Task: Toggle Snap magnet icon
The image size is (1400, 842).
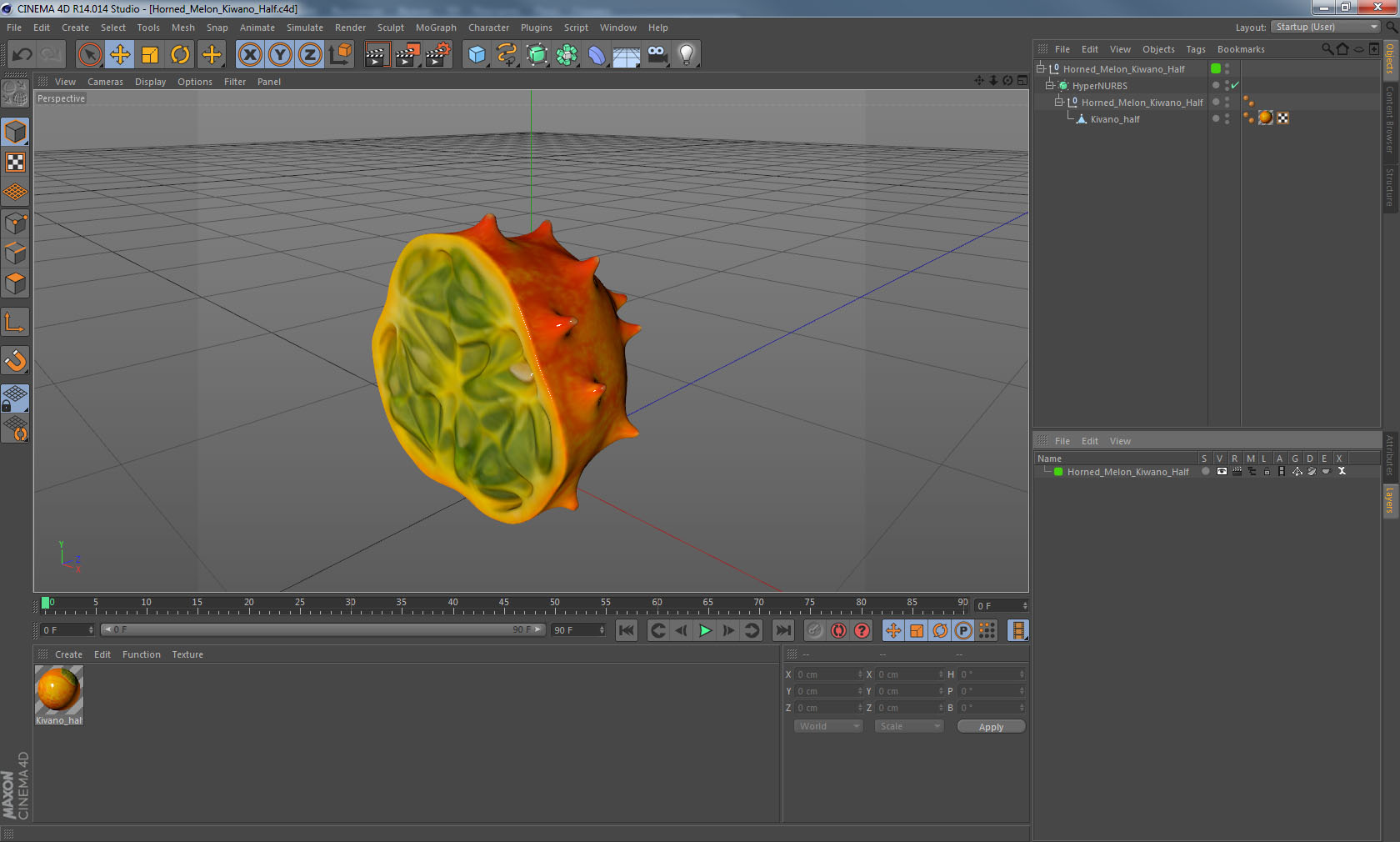Action: (x=15, y=360)
